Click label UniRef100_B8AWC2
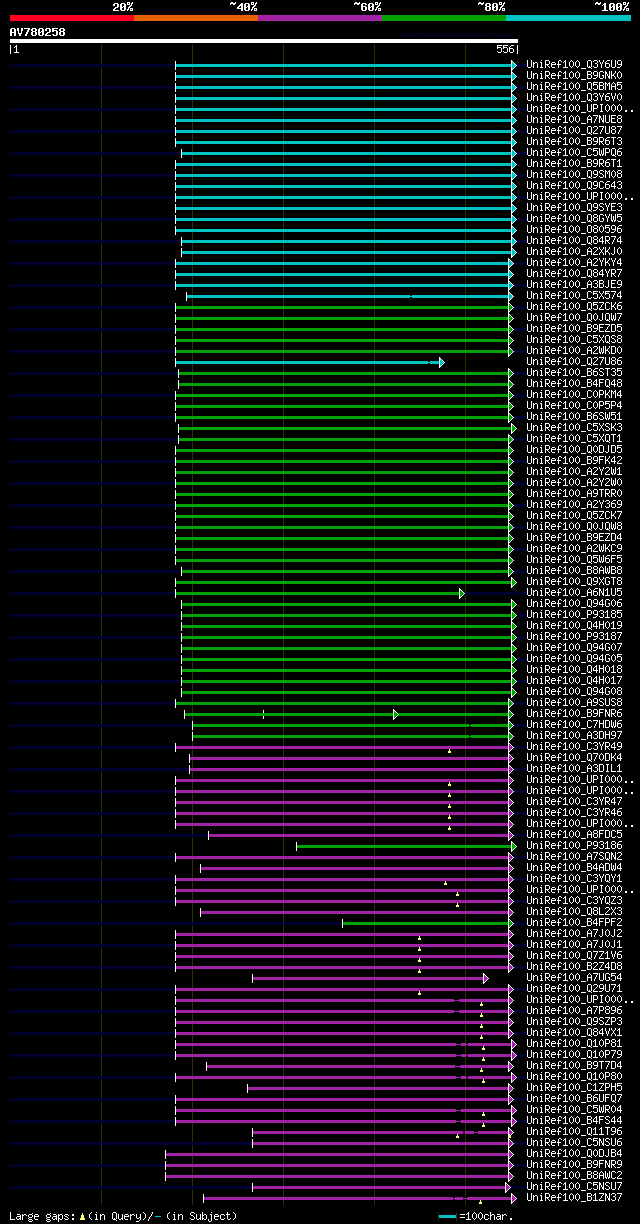 pyautogui.click(x=575, y=1175)
